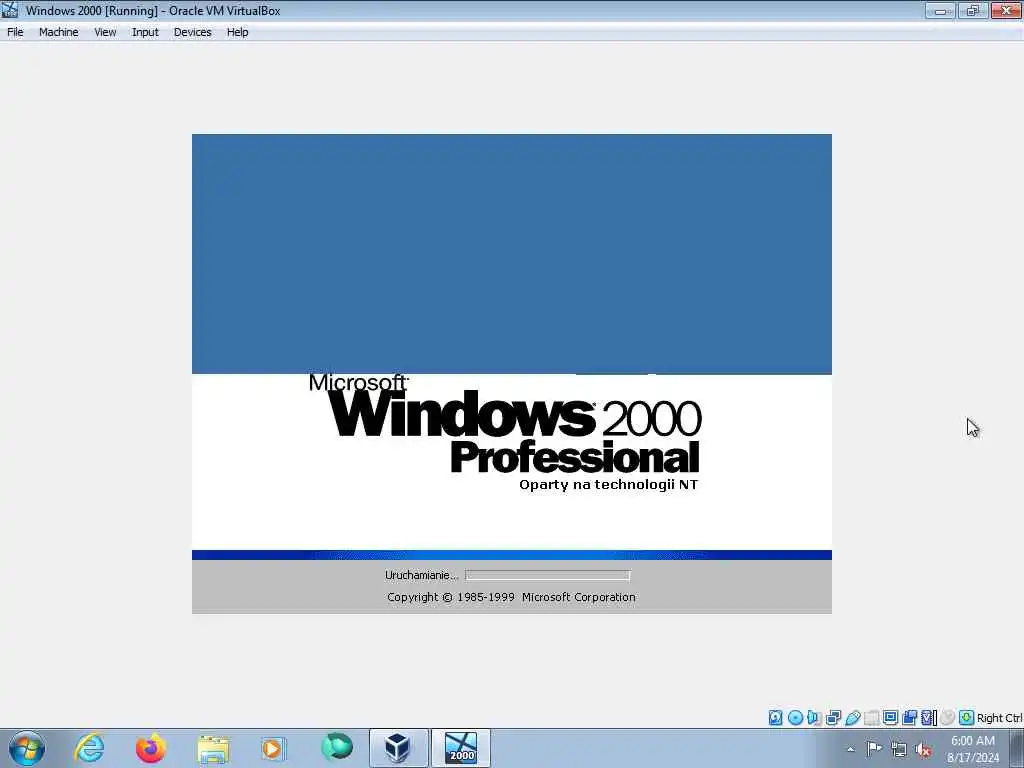Switch to VirtualBox Manager taskbar button
This screenshot has height=768, width=1024.
tap(398, 748)
